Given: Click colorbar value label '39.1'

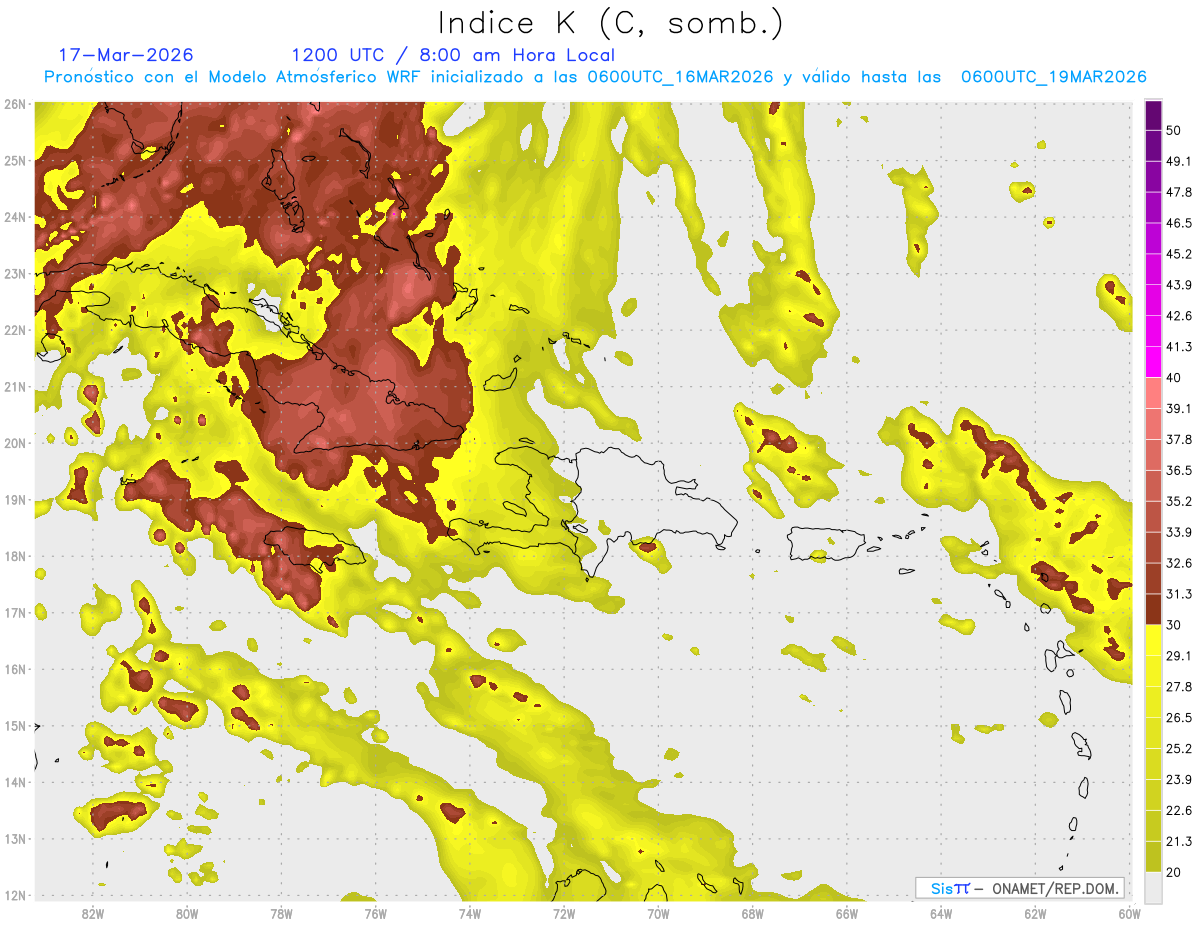Looking at the screenshot, I should pyautogui.click(x=1179, y=409).
